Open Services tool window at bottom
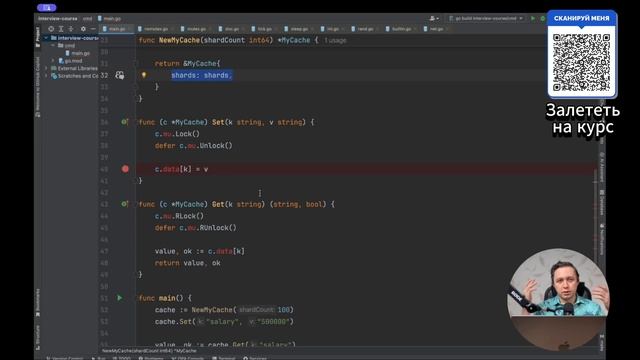 click(255, 358)
